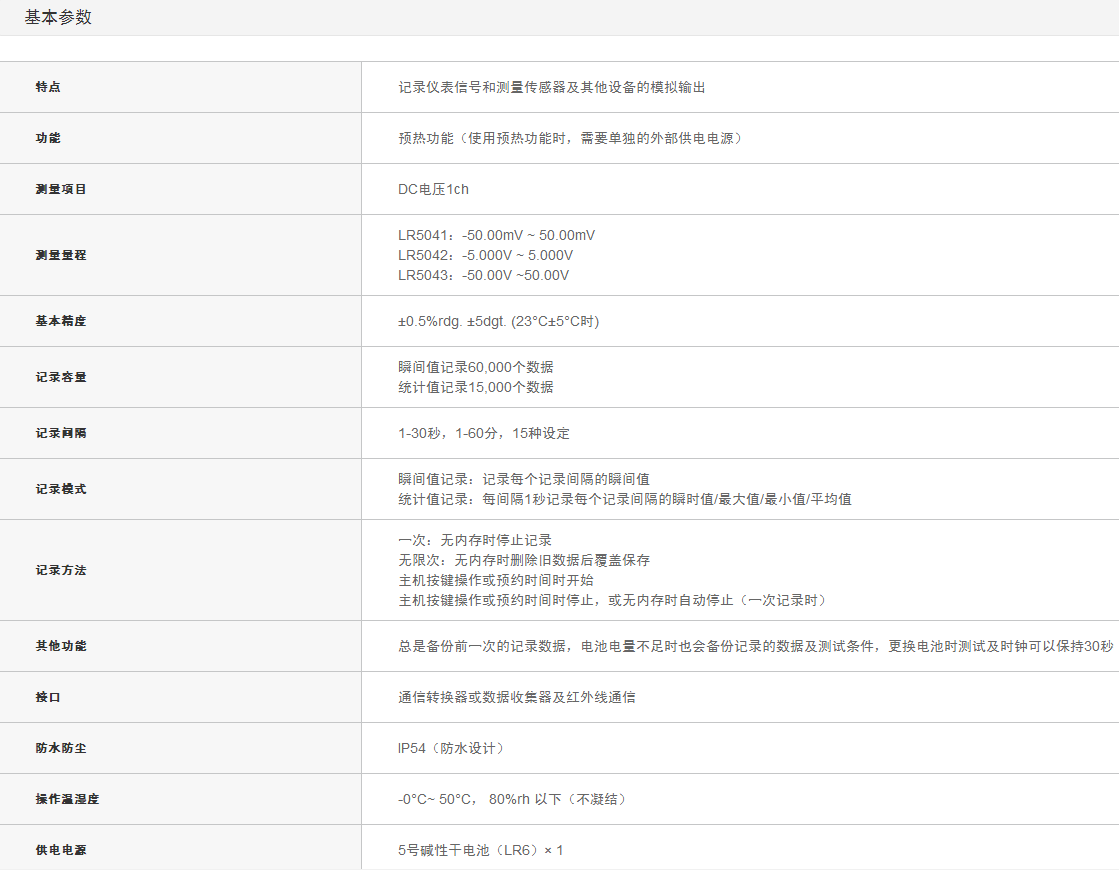Screen dimensions: 1119x870
Task: Click the 基本精度 row label
Action: pyautogui.click(x=61, y=321)
